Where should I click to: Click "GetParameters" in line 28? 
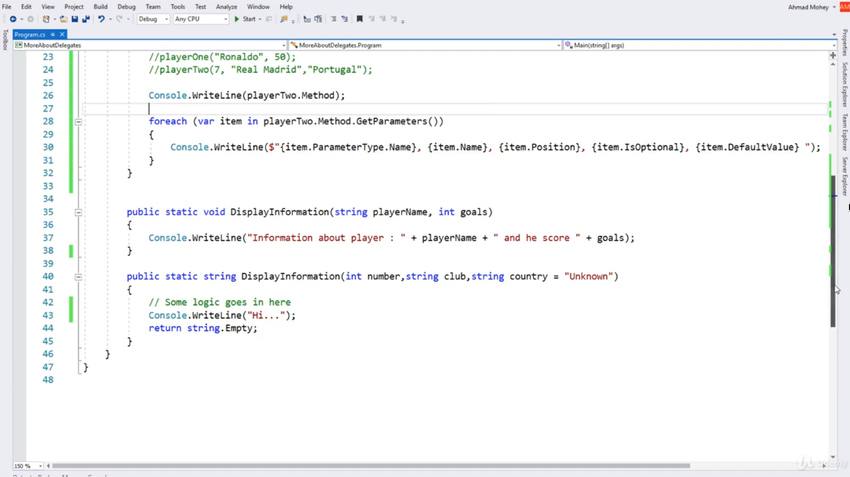point(391,121)
